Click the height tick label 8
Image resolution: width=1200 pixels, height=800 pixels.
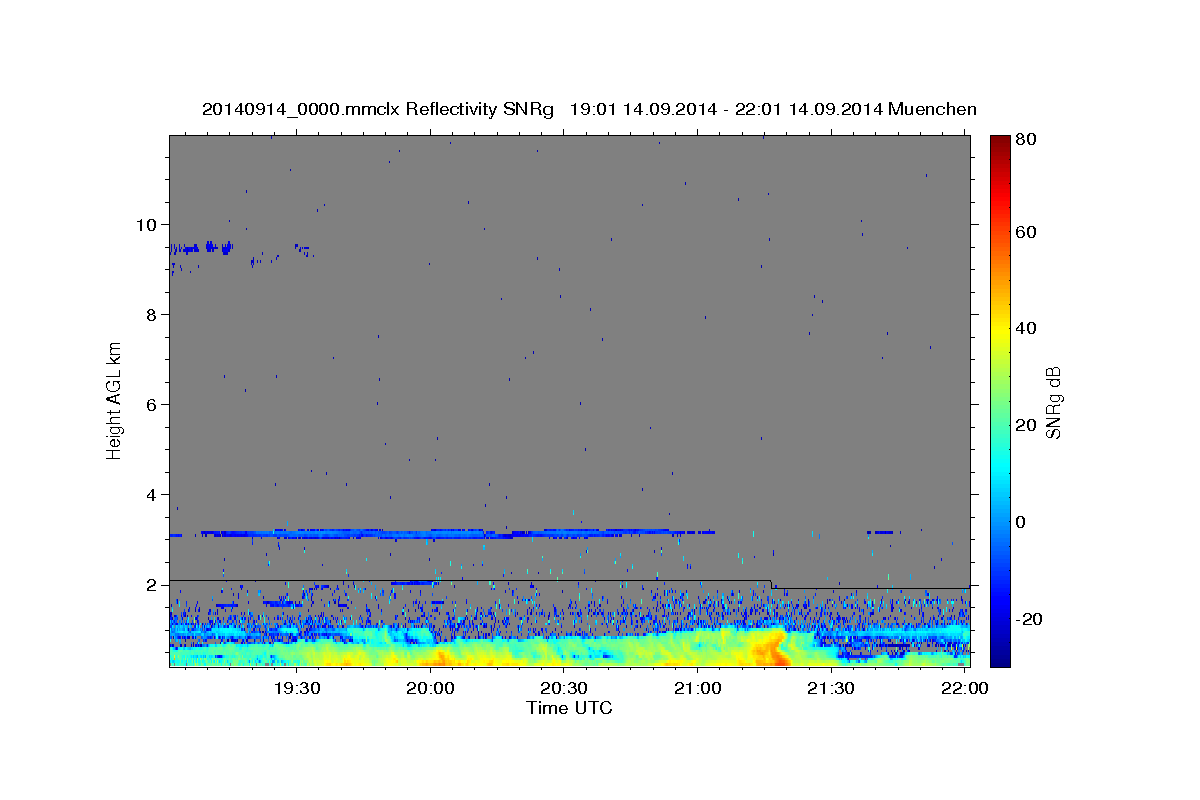(x=151, y=315)
